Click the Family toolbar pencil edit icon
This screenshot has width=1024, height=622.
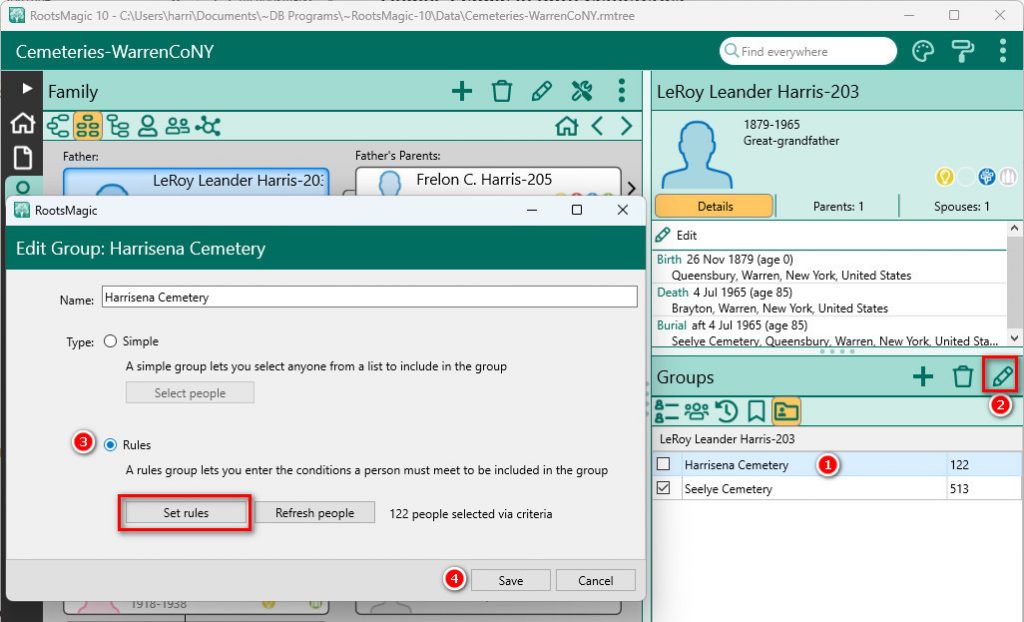[541, 91]
